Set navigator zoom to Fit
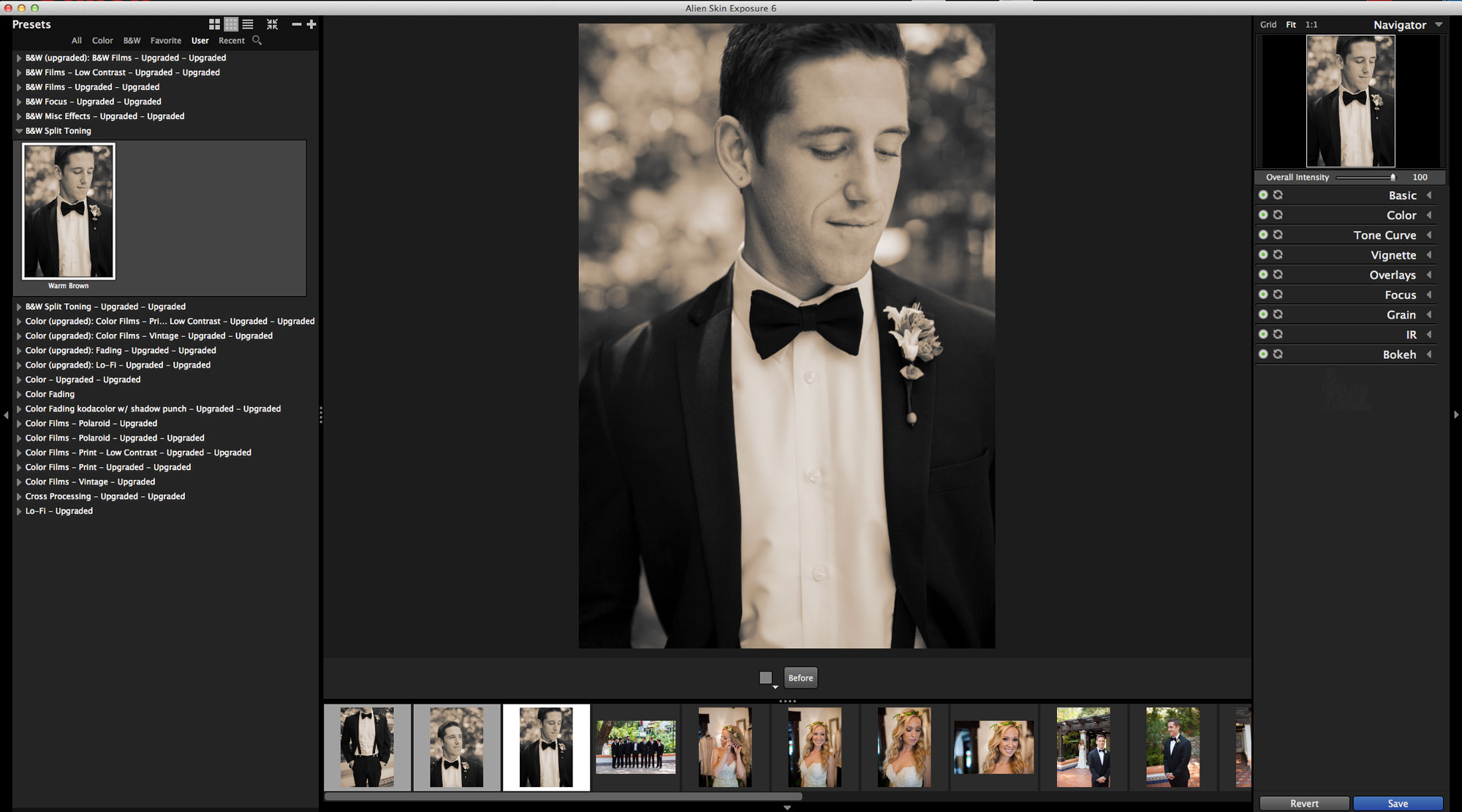This screenshot has height=812, width=1462. pos(1291,25)
